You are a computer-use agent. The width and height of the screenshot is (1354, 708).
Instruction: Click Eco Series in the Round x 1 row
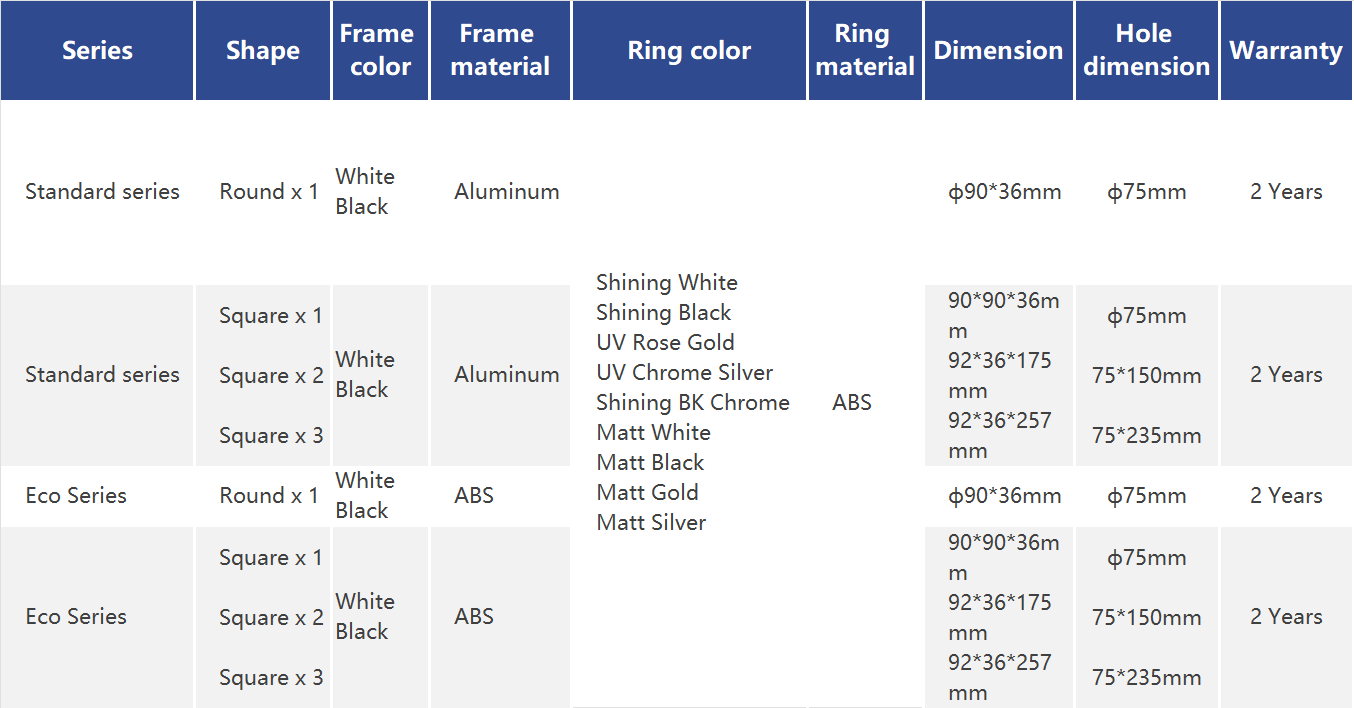tap(76, 496)
